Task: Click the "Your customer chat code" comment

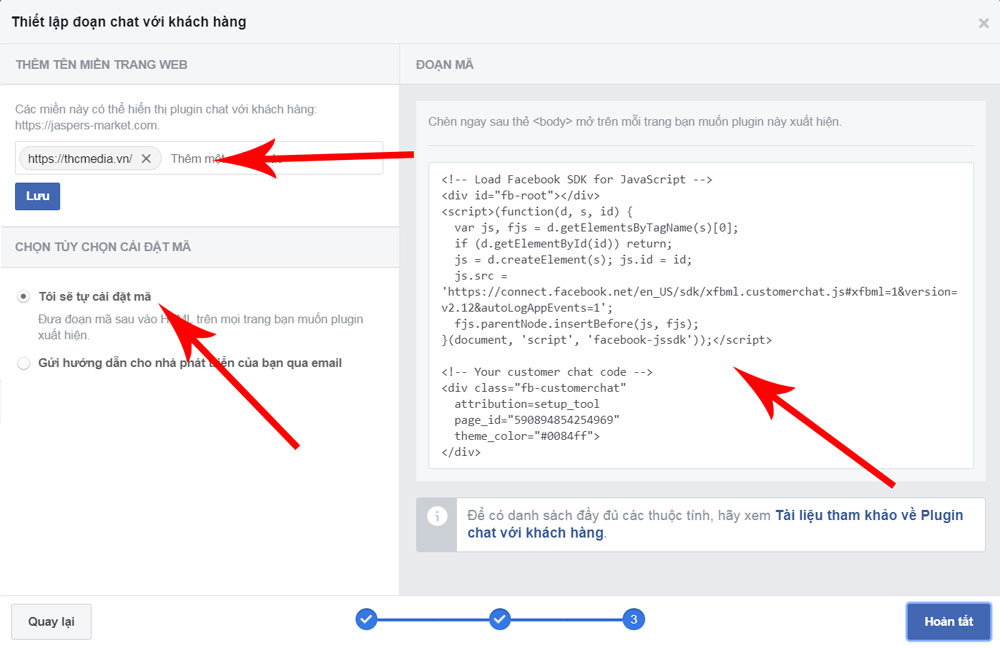Action: (547, 372)
